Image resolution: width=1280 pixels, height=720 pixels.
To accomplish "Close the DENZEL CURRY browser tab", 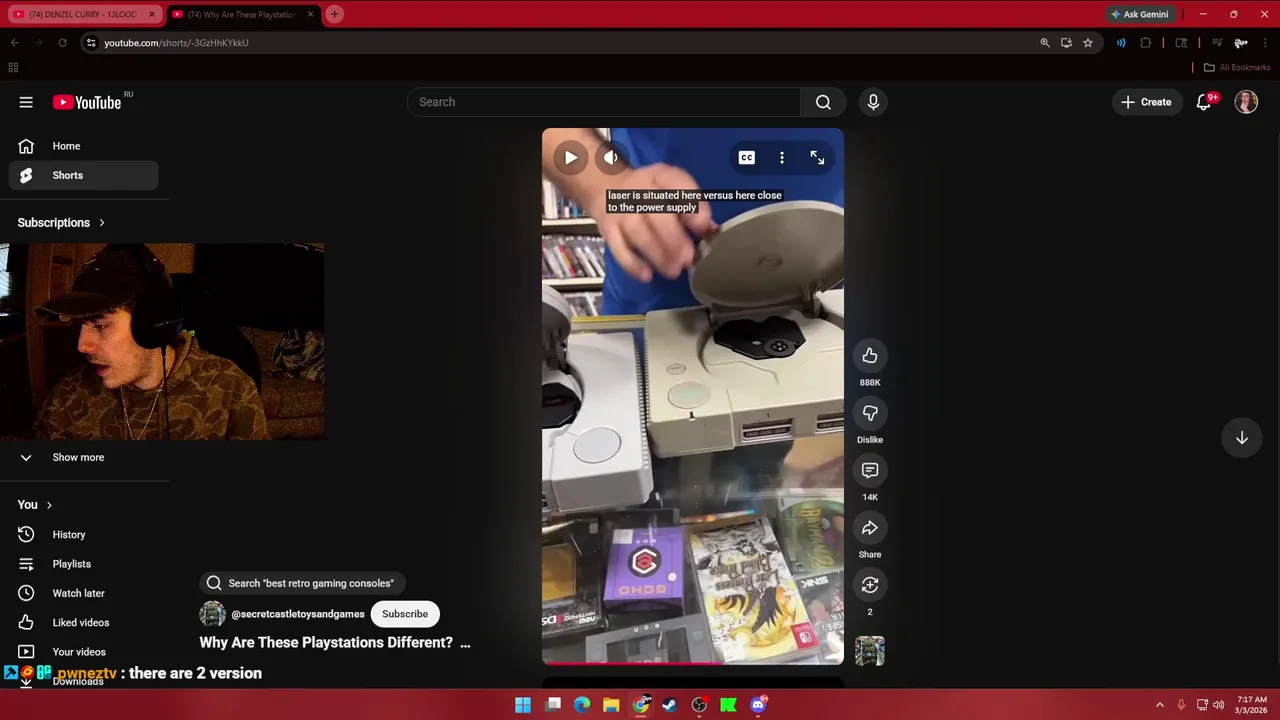I will (152, 14).
